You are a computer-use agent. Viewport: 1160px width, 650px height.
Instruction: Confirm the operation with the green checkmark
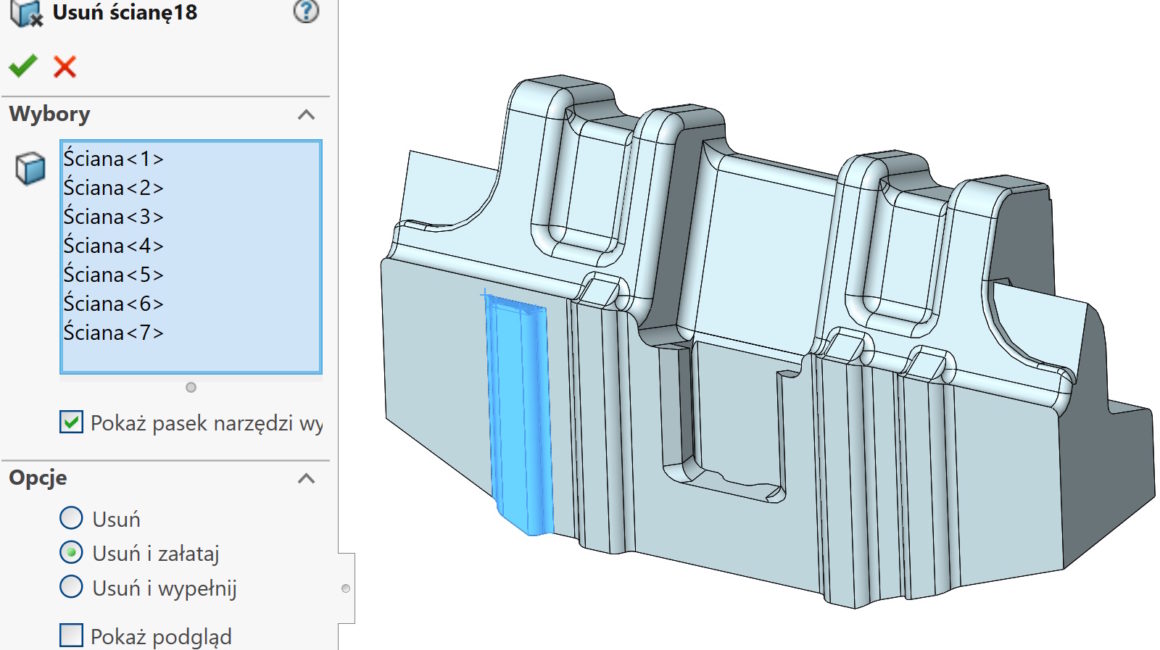[x=22, y=67]
